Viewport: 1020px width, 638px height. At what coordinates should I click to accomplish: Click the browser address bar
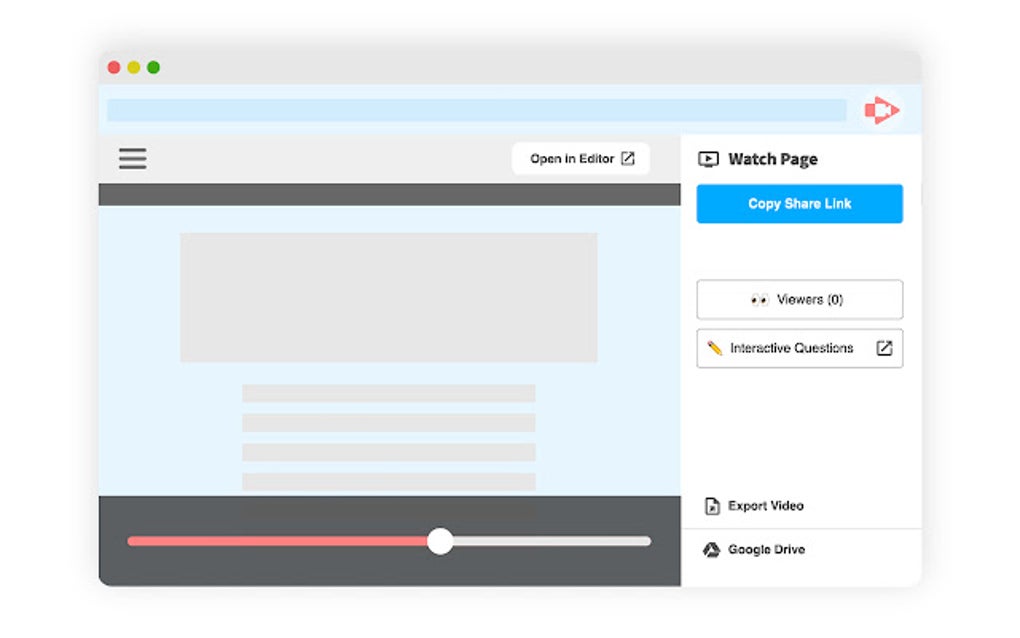click(476, 110)
